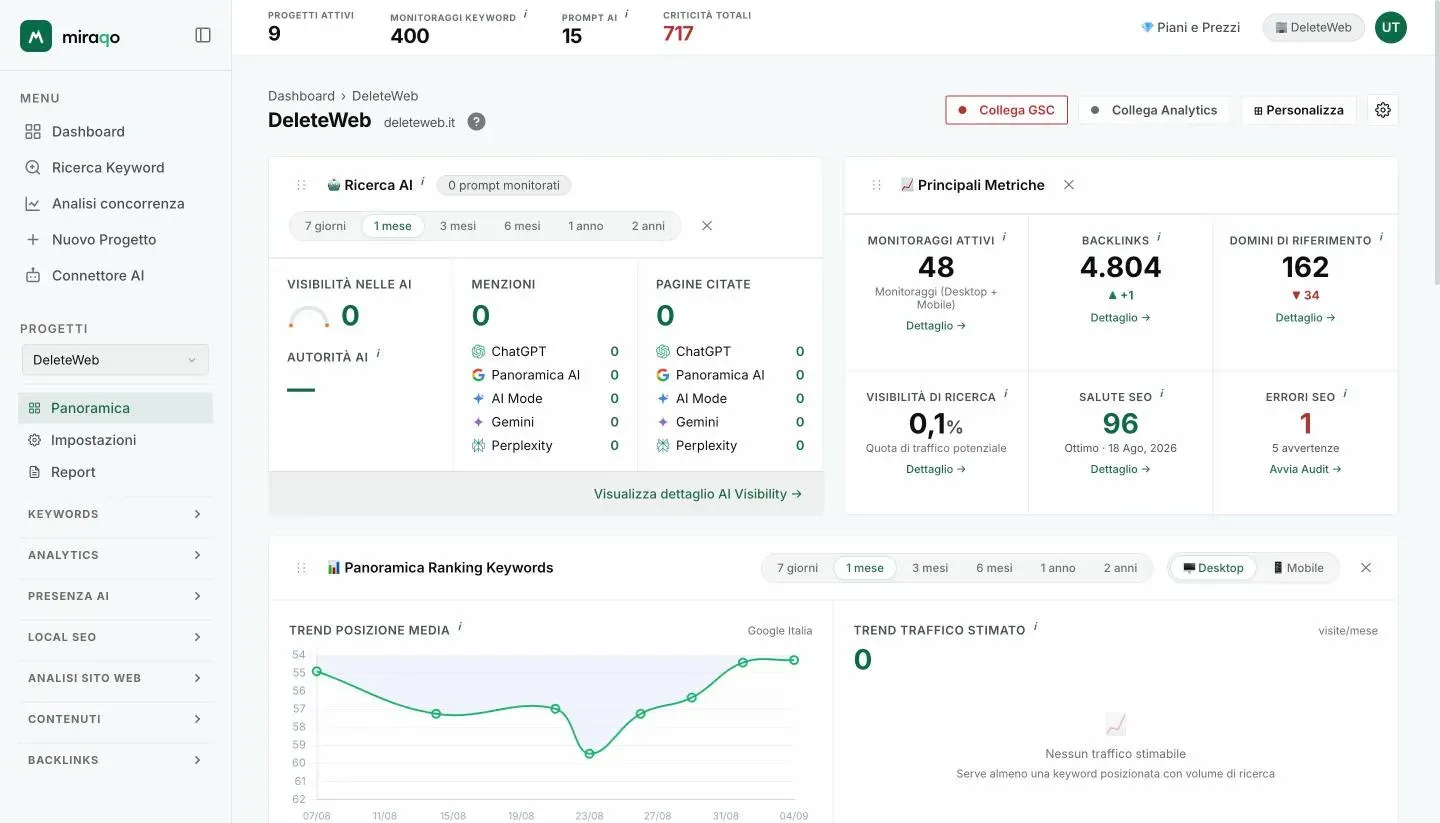
Task: Open dashboard settings gear icon
Action: coord(1383,110)
